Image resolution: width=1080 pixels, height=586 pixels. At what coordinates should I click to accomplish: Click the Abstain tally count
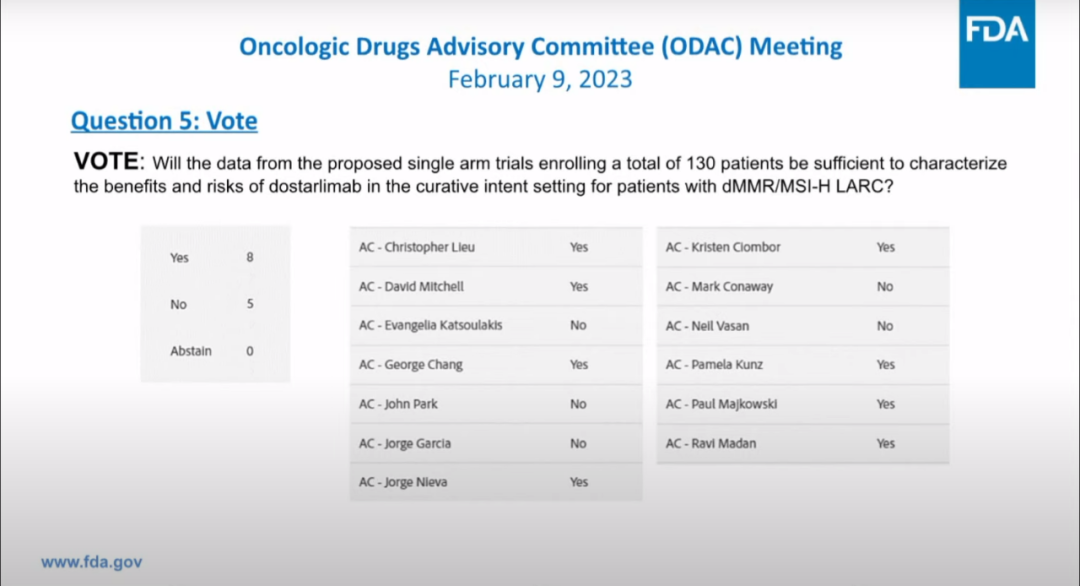click(250, 351)
